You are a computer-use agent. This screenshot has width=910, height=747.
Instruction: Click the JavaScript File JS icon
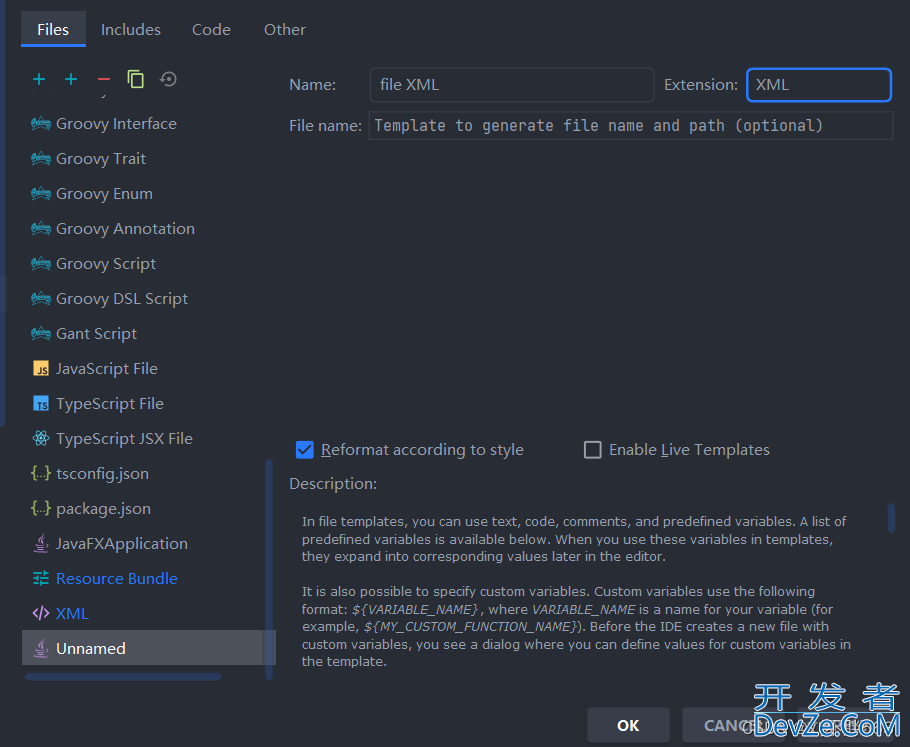coord(41,369)
